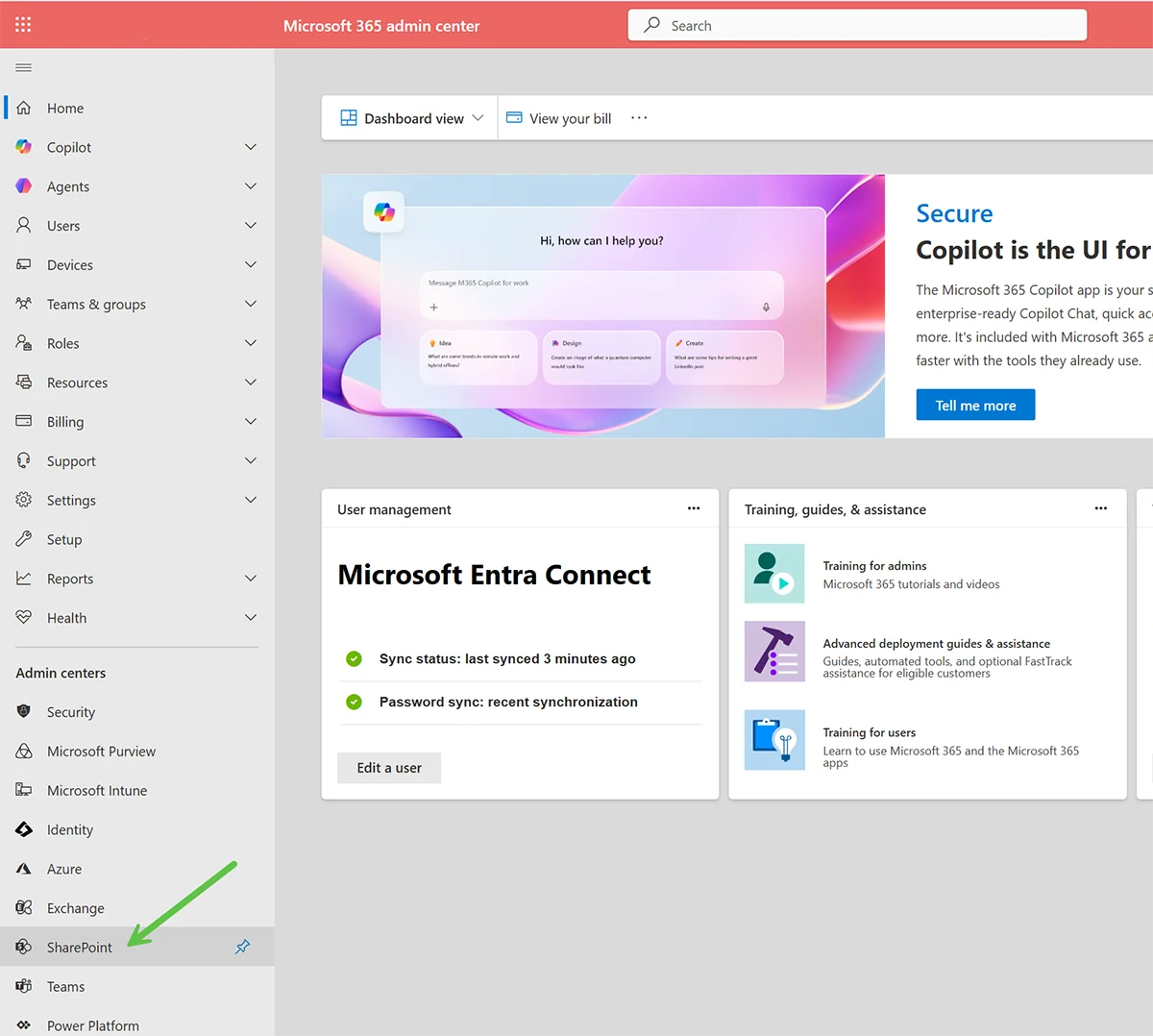Expand the Users navigation section
The image size is (1153, 1036).
click(250, 225)
